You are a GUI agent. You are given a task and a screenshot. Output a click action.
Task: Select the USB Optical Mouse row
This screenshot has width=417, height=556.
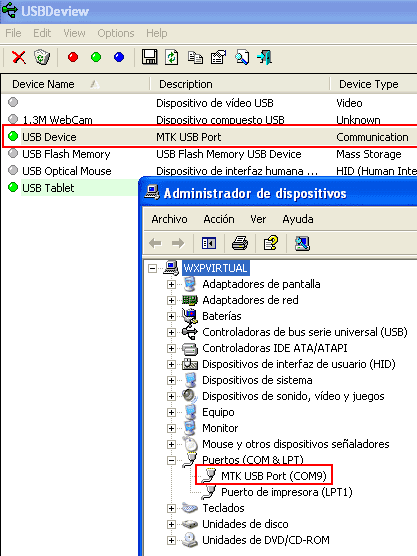click(x=210, y=171)
